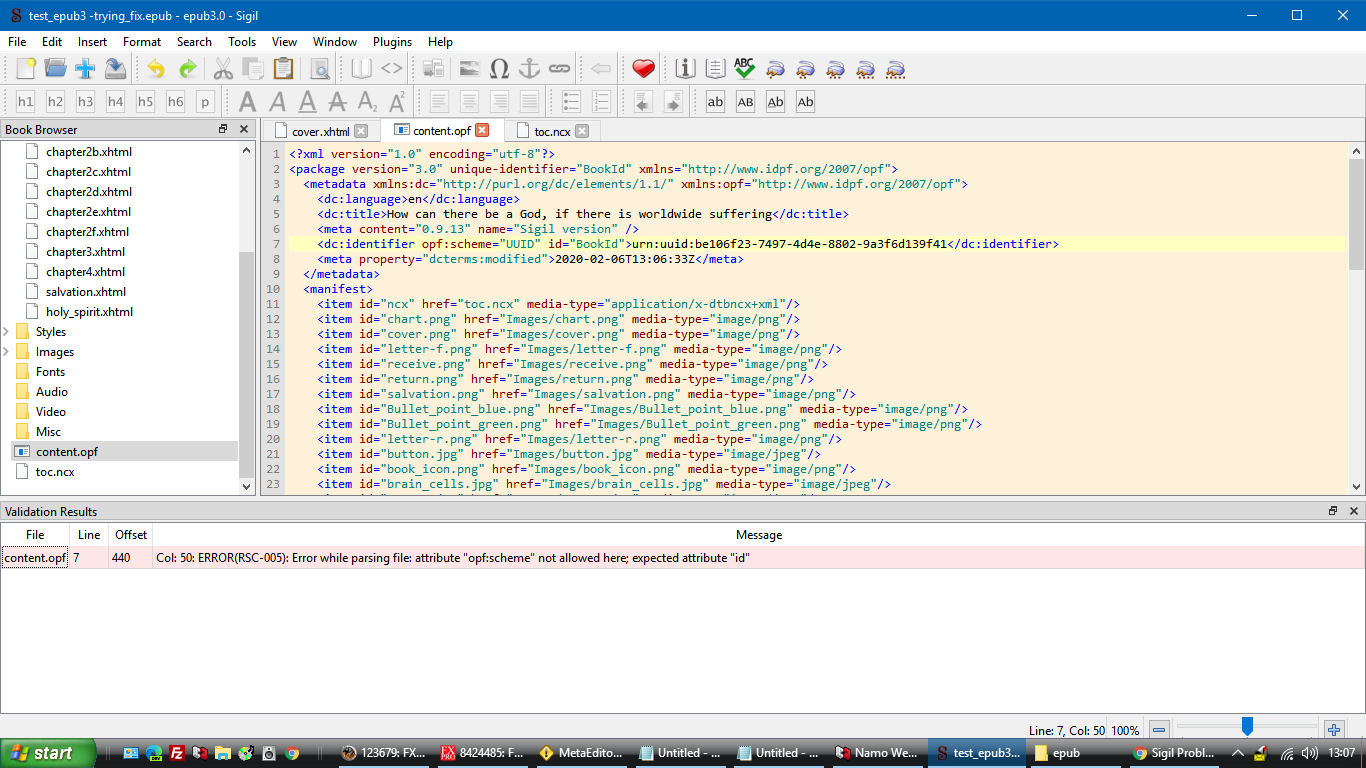Click the Windows start button
1366x768 pixels.
[48, 753]
